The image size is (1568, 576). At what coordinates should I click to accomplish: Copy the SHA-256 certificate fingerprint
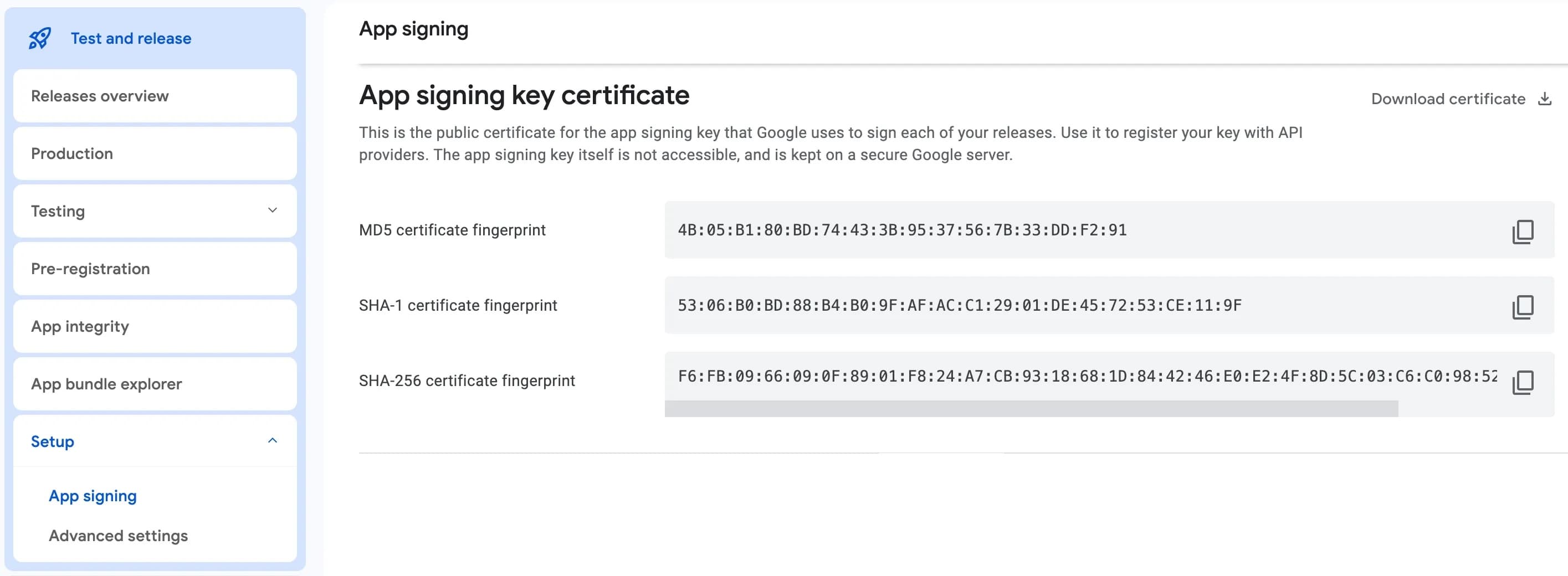tap(1523, 382)
